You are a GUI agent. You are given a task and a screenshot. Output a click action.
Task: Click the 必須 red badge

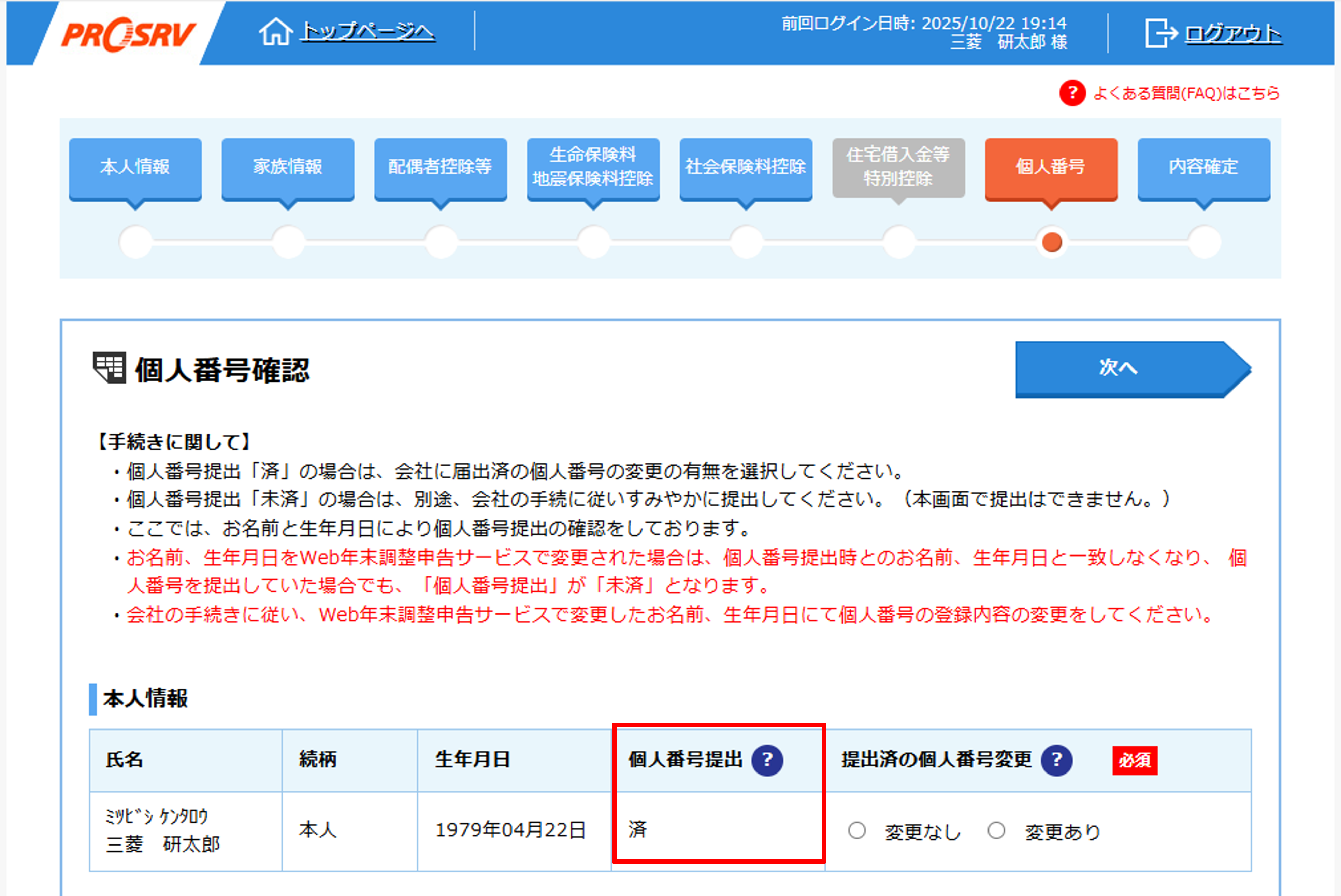(x=1135, y=761)
